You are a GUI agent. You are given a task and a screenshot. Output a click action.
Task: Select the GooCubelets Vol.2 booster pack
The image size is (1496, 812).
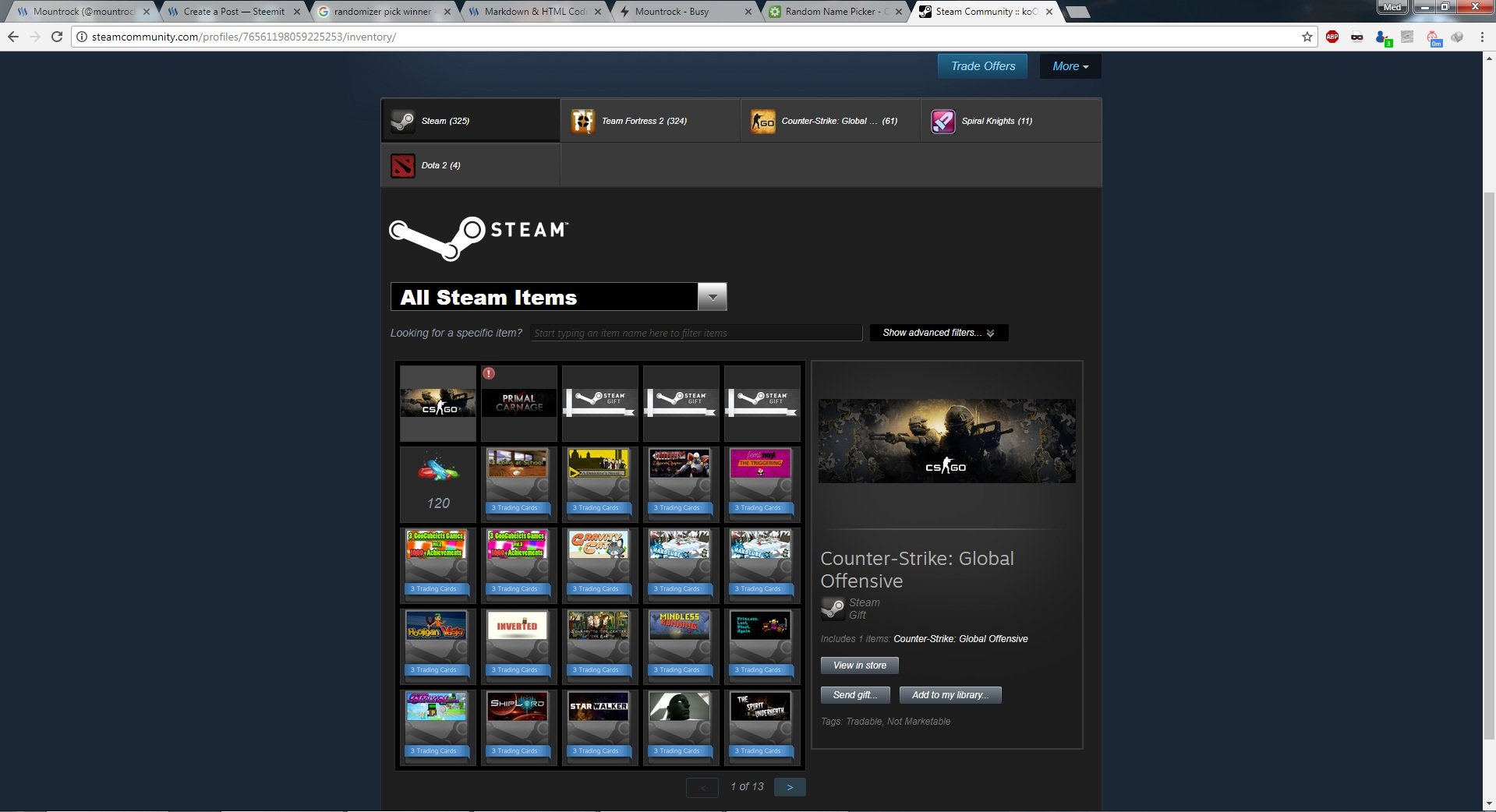(437, 566)
